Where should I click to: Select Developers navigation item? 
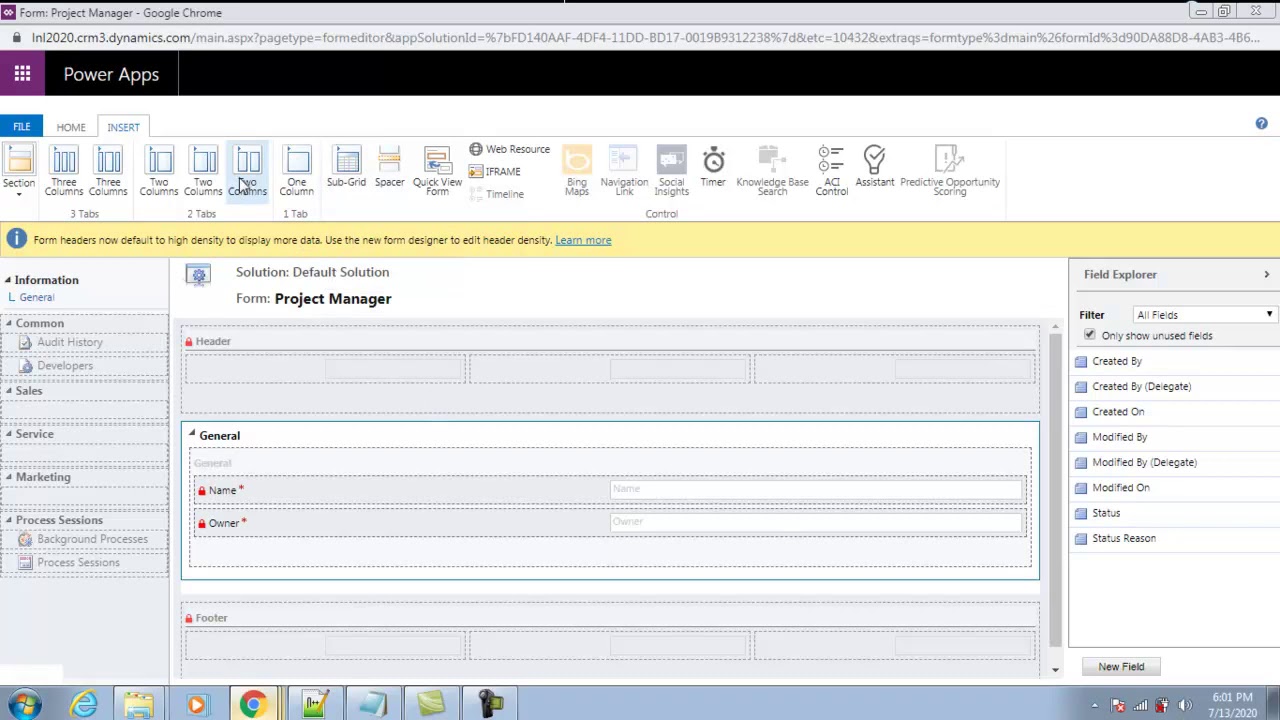(x=65, y=365)
